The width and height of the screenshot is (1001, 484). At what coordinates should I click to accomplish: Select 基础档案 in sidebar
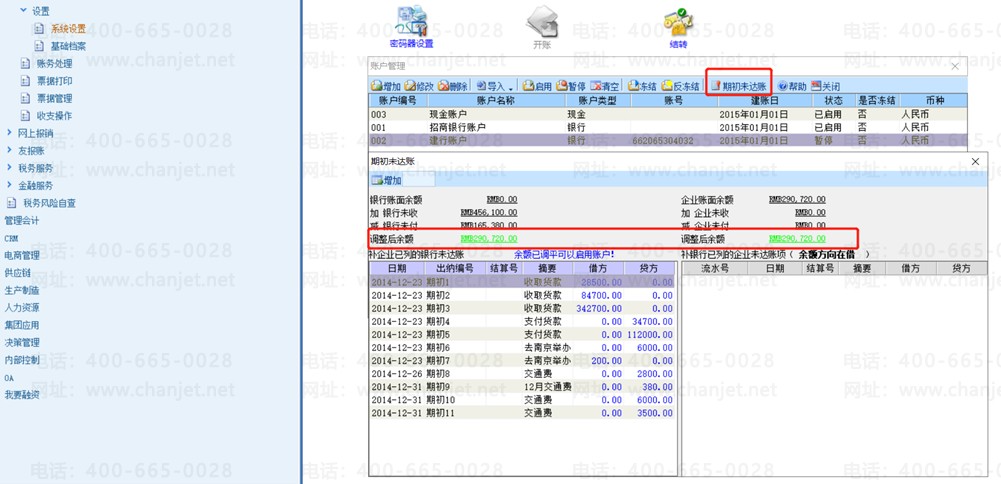68,46
